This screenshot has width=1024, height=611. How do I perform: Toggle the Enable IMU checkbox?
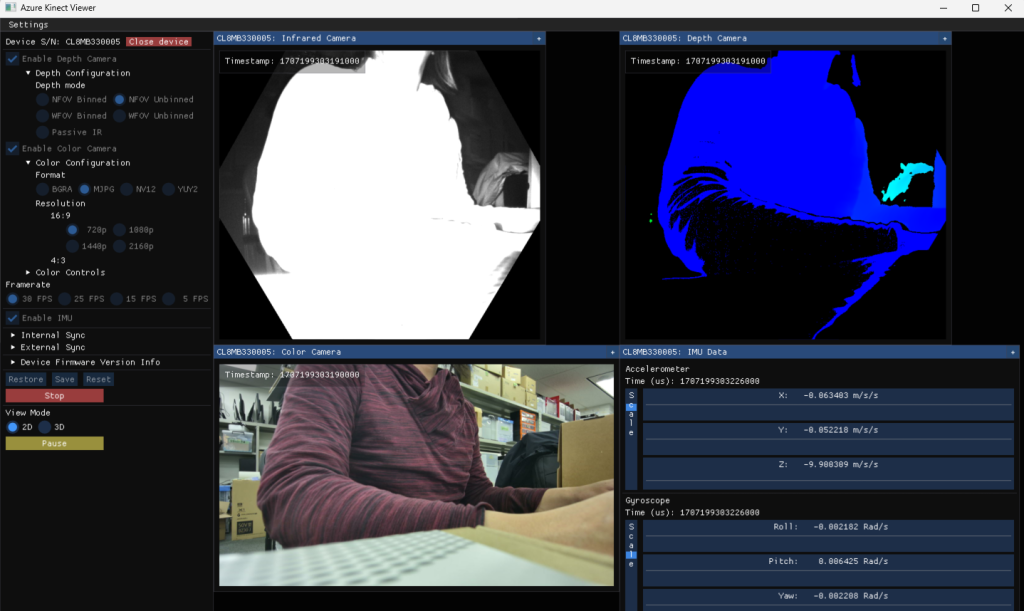coord(10,318)
